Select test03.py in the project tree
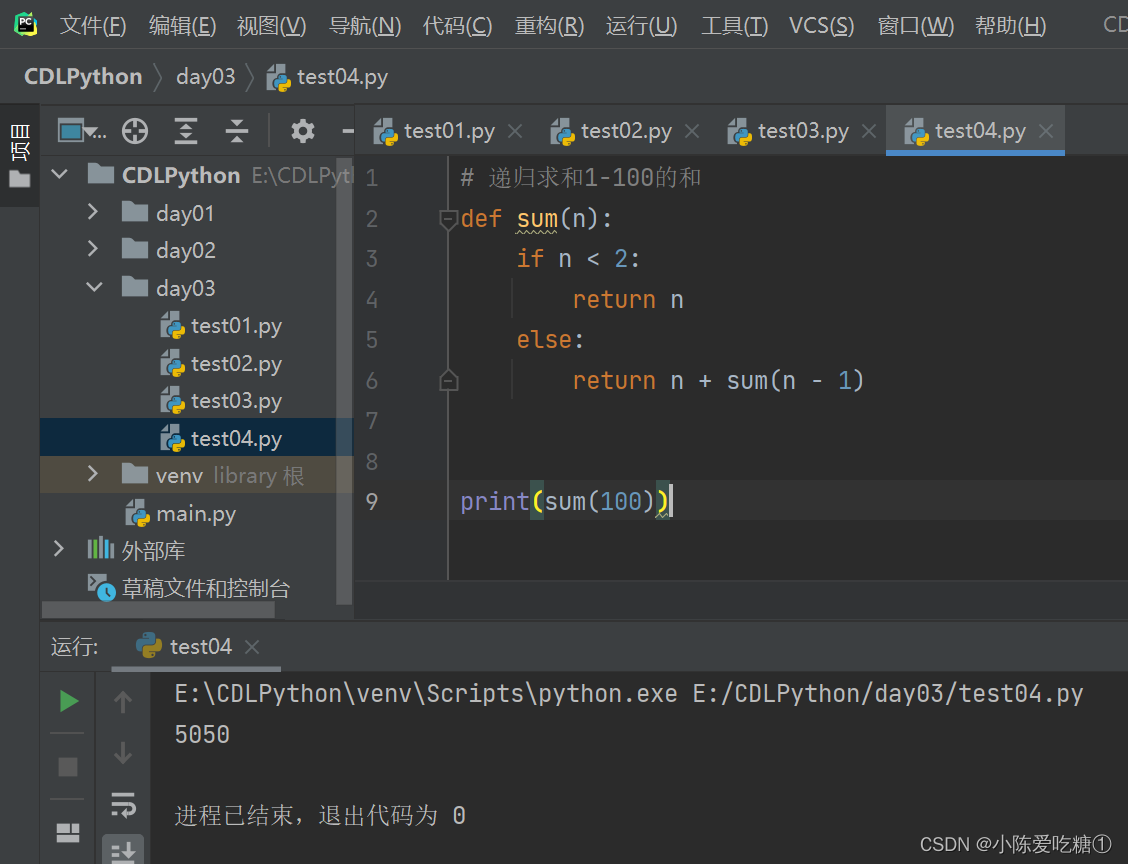Screen dimensions: 1128x864 pos(222,401)
